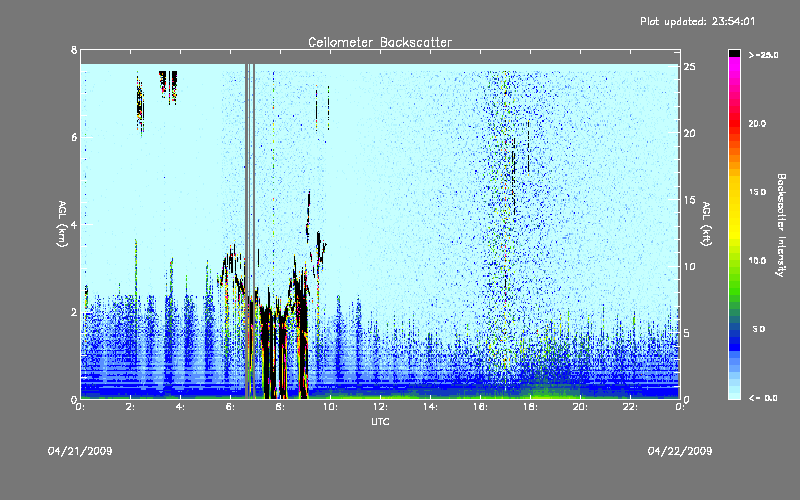Click the 'Plot updated: 23:54:01' timestamp
Screen dimensions: 800x500
[697, 21]
